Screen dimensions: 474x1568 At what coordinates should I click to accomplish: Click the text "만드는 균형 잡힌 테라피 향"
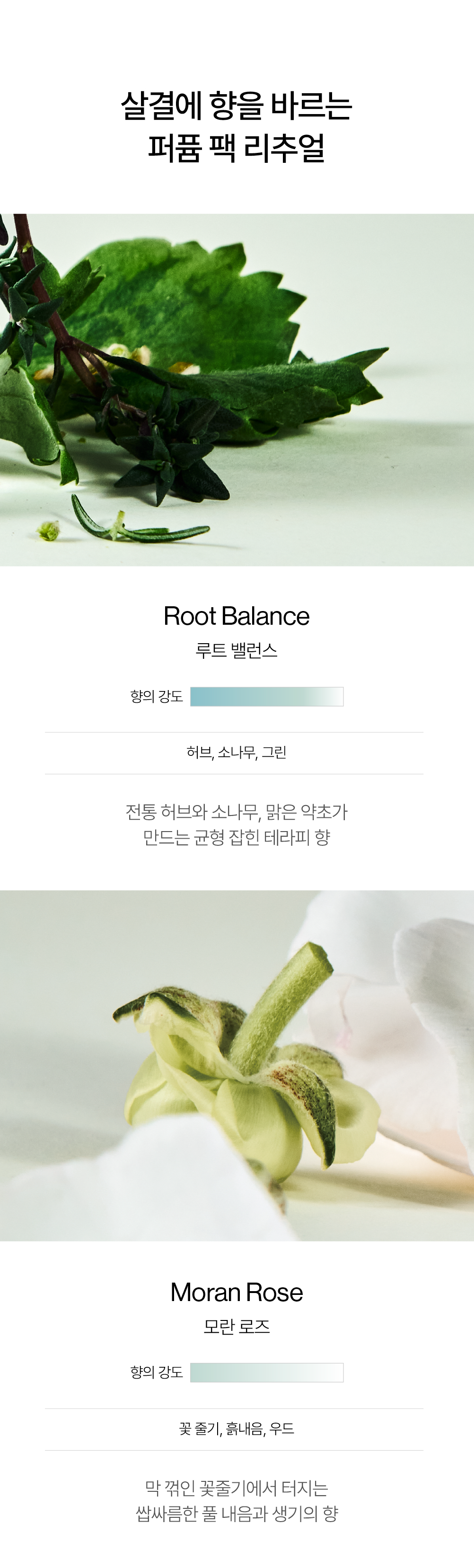(x=237, y=837)
